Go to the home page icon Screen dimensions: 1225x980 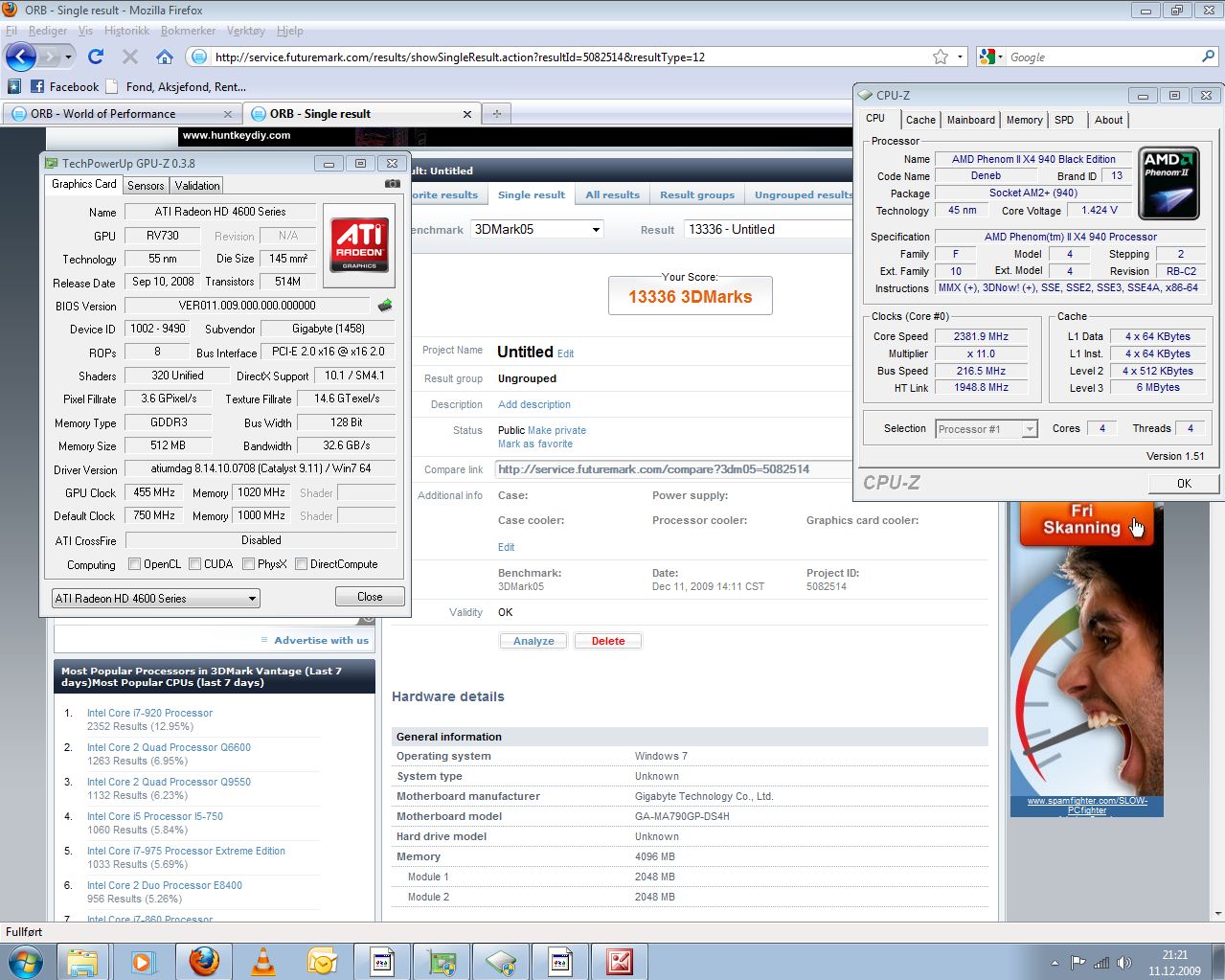click(165, 57)
